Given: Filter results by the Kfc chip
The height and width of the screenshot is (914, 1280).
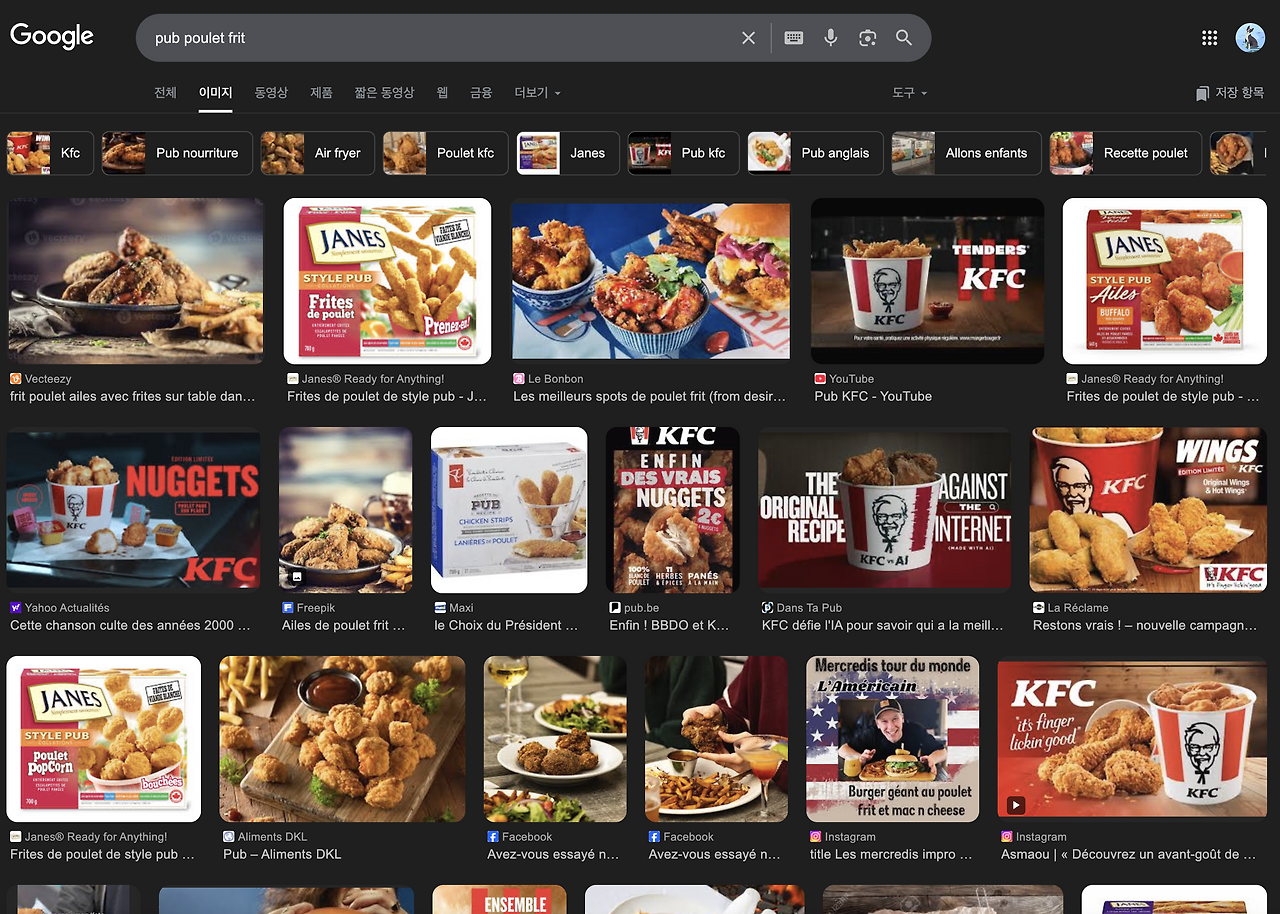Looking at the screenshot, I should click(x=50, y=153).
